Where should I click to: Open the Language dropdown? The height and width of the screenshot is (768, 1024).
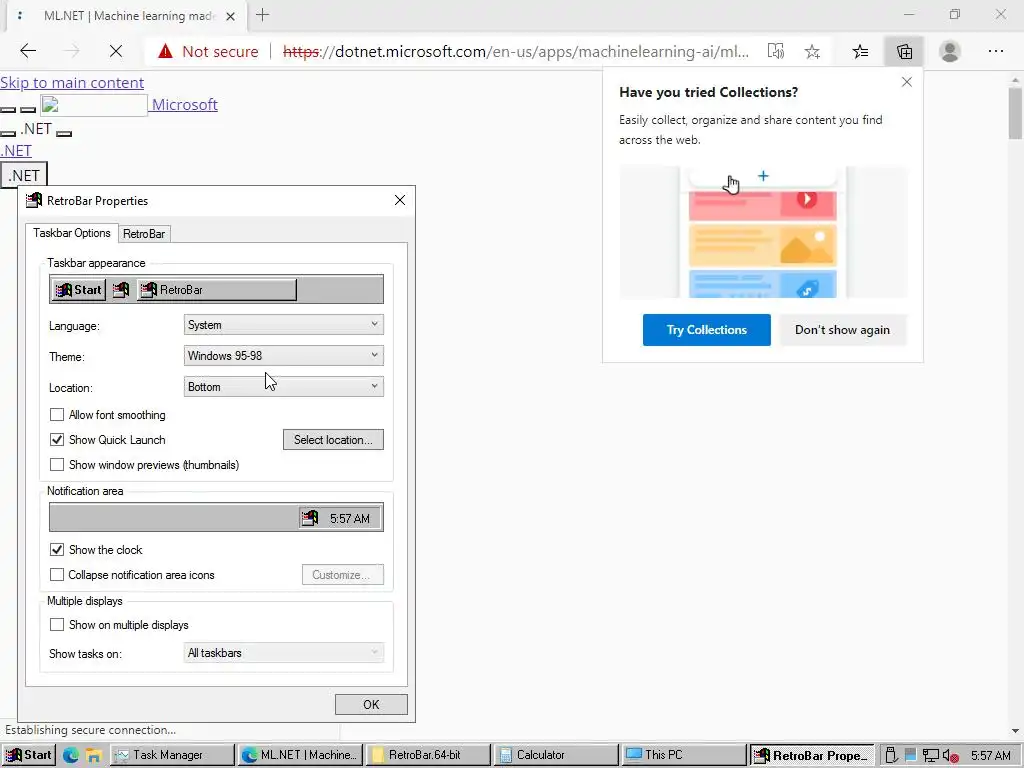(x=283, y=325)
